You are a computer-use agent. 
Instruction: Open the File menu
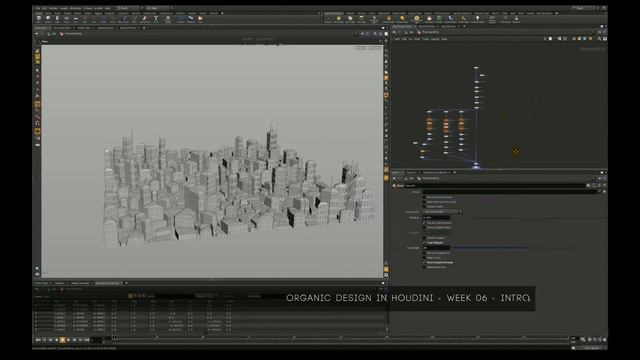[x=38, y=9]
